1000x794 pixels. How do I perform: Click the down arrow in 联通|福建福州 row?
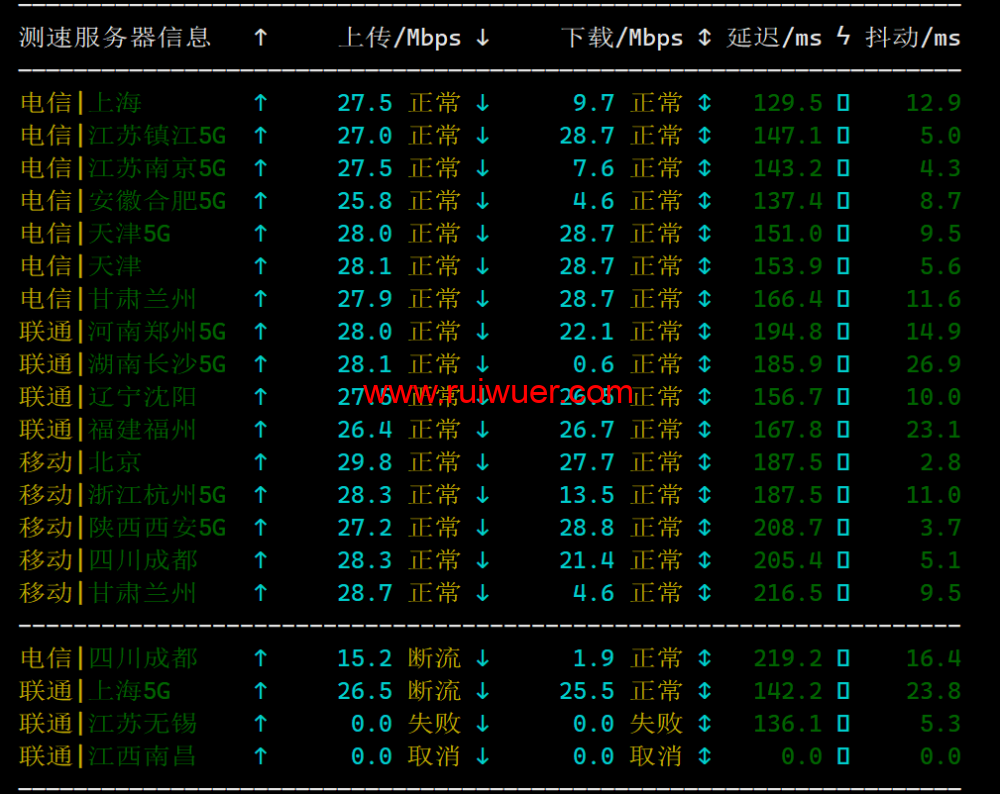tap(483, 430)
